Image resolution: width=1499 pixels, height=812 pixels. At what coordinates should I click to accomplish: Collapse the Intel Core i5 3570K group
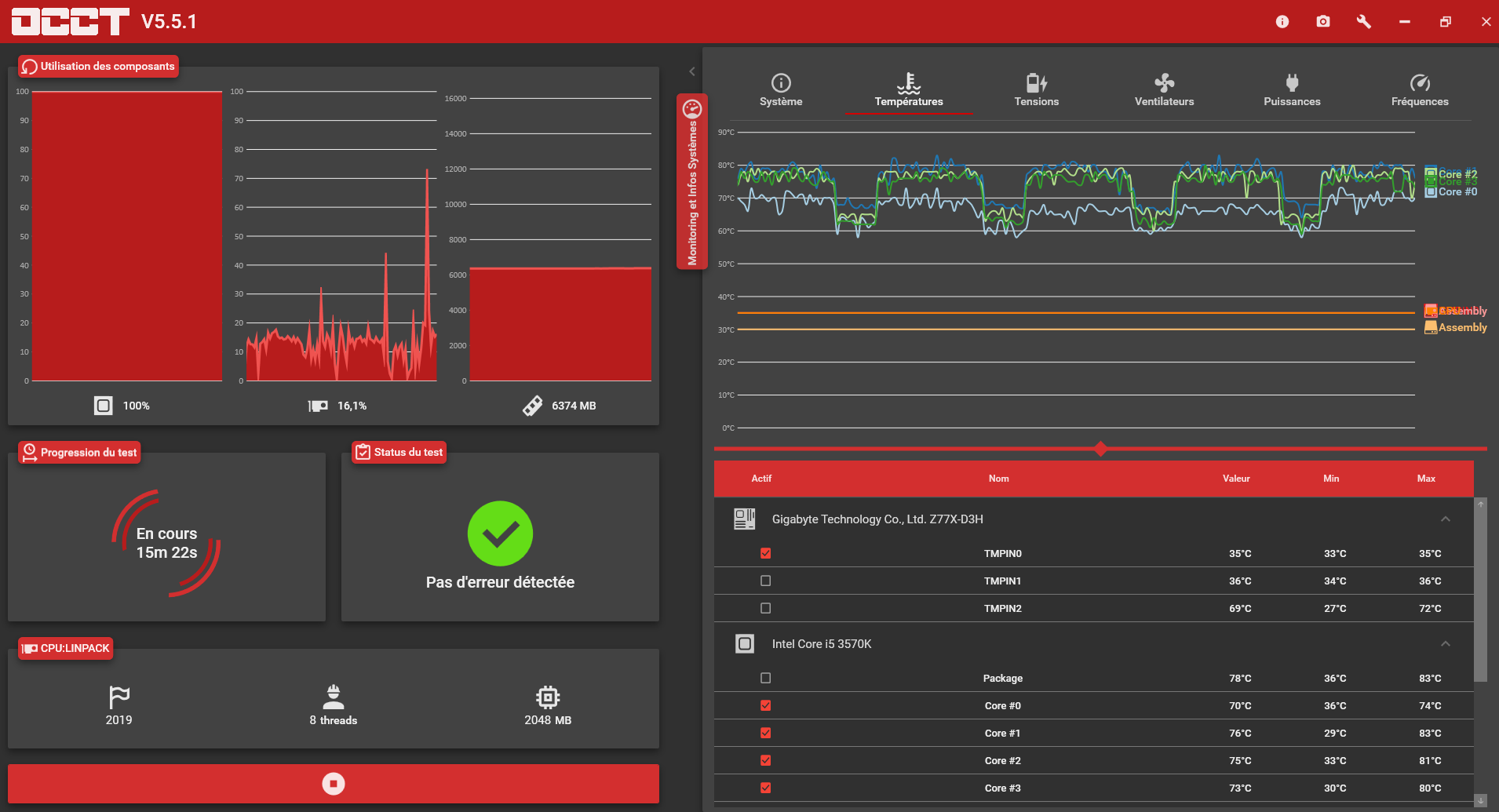point(1446,644)
